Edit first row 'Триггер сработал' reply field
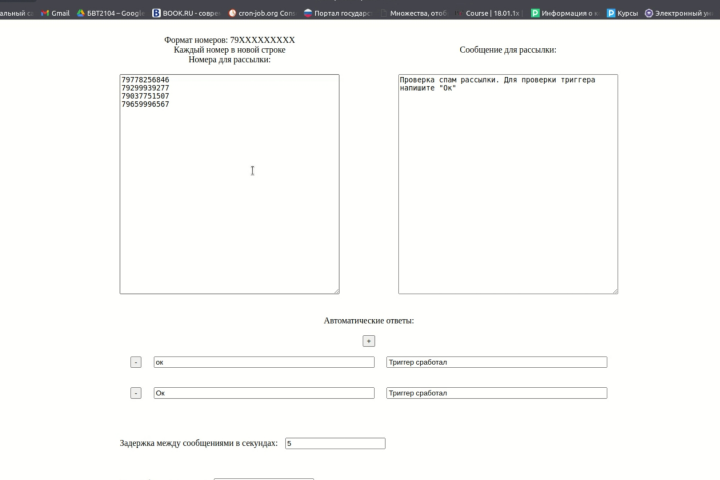This screenshot has height=480, width=720. 497,362
